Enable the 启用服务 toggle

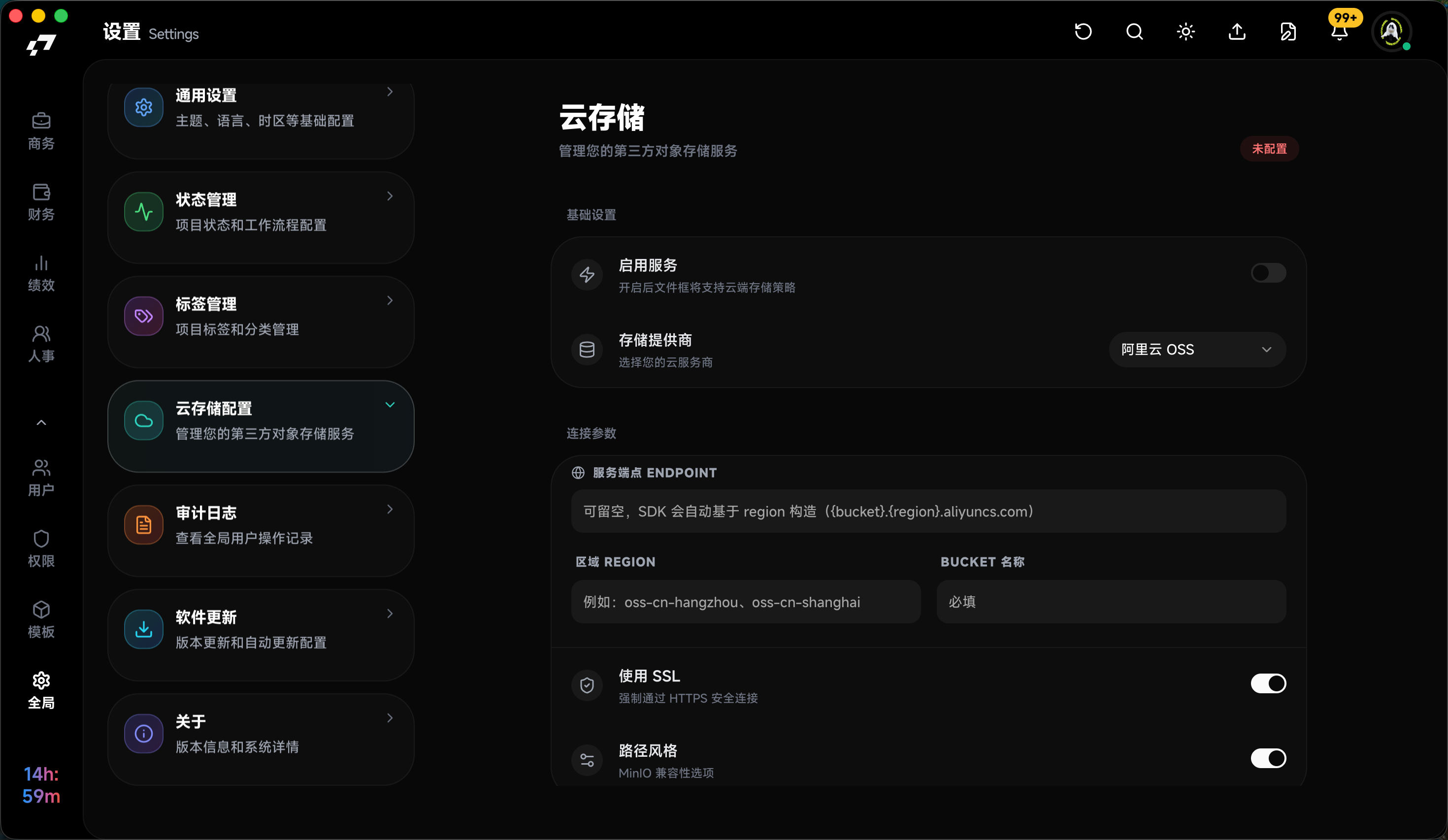coord(1268,273)
